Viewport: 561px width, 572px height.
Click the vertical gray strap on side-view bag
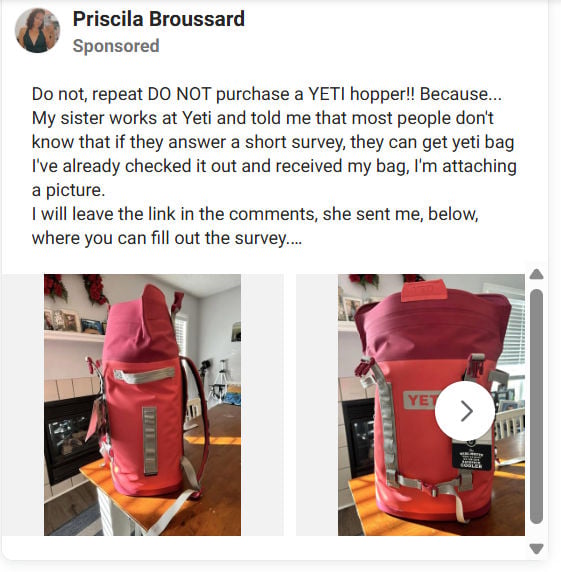(x=150, y=441)
